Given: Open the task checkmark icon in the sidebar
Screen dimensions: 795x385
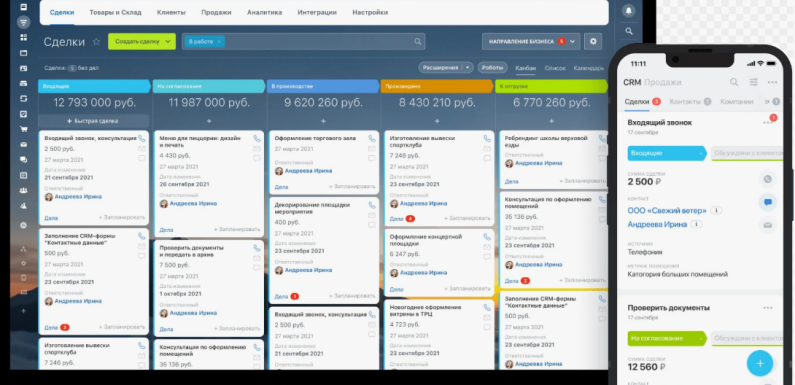Looking at the screenshot, I should [23, 114].
